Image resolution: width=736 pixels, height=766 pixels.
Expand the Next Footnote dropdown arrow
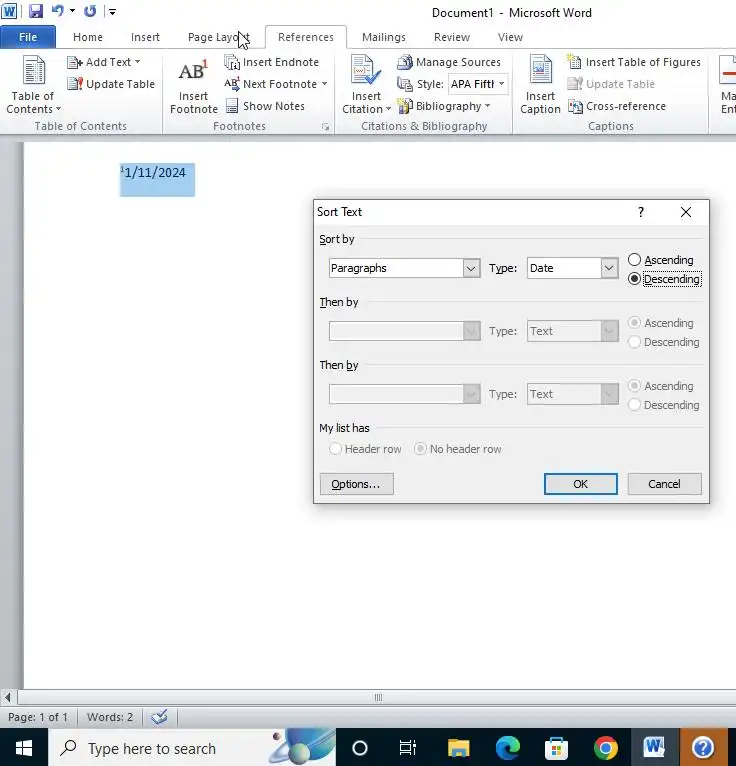pos(324,84)
